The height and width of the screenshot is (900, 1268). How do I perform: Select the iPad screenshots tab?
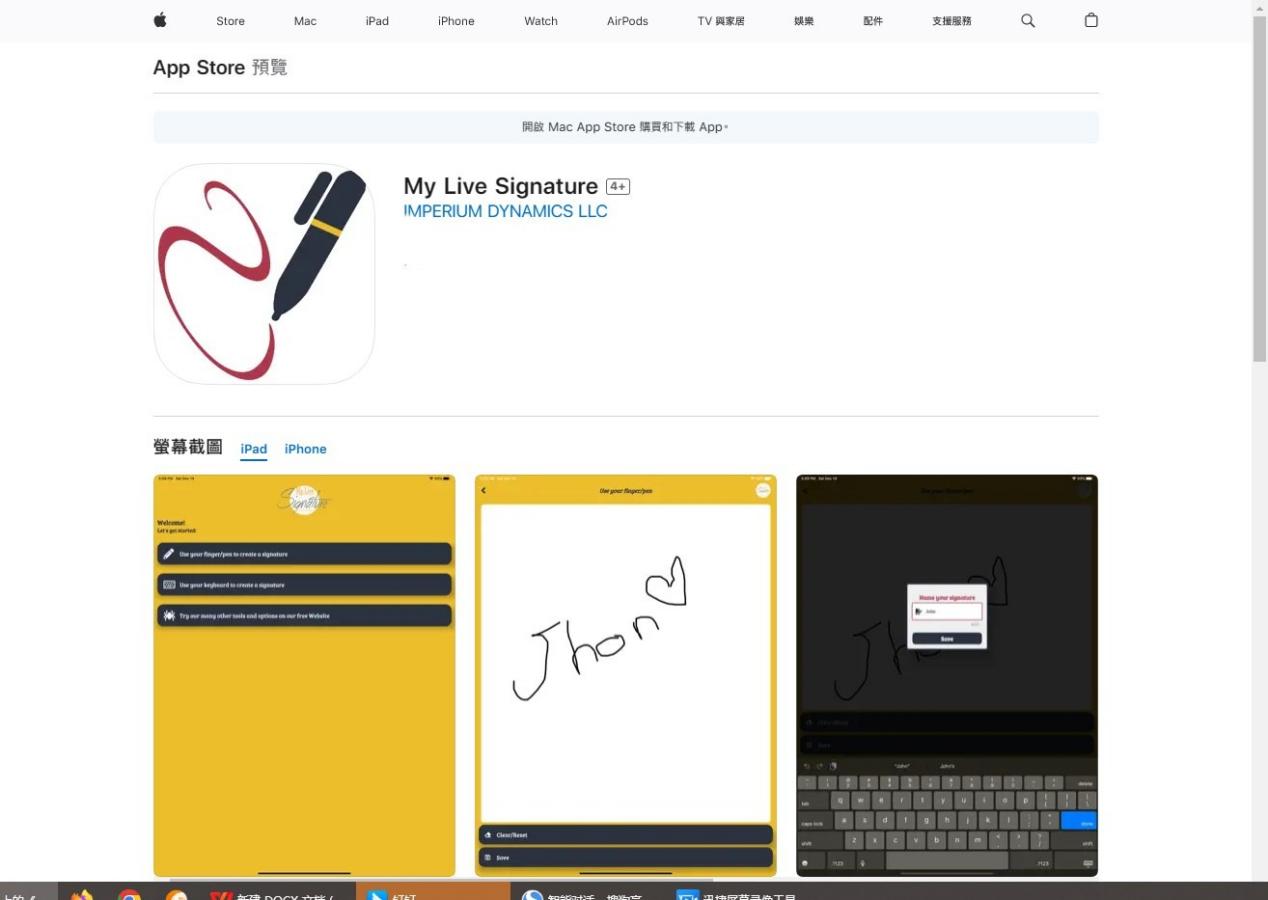(254, 449)
